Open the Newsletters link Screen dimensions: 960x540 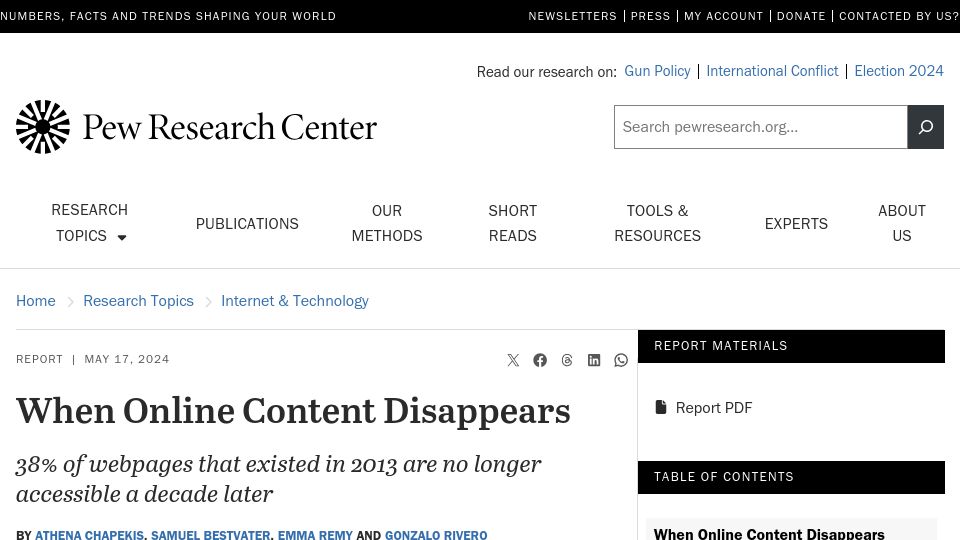tap(572, 16)
